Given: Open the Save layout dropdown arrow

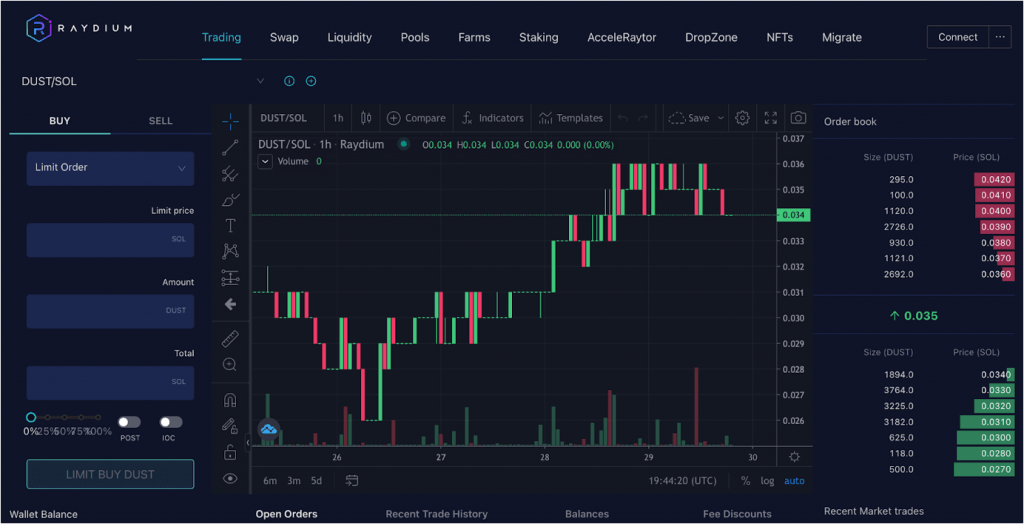Looking at the screenshot, I should coord(721,118).
